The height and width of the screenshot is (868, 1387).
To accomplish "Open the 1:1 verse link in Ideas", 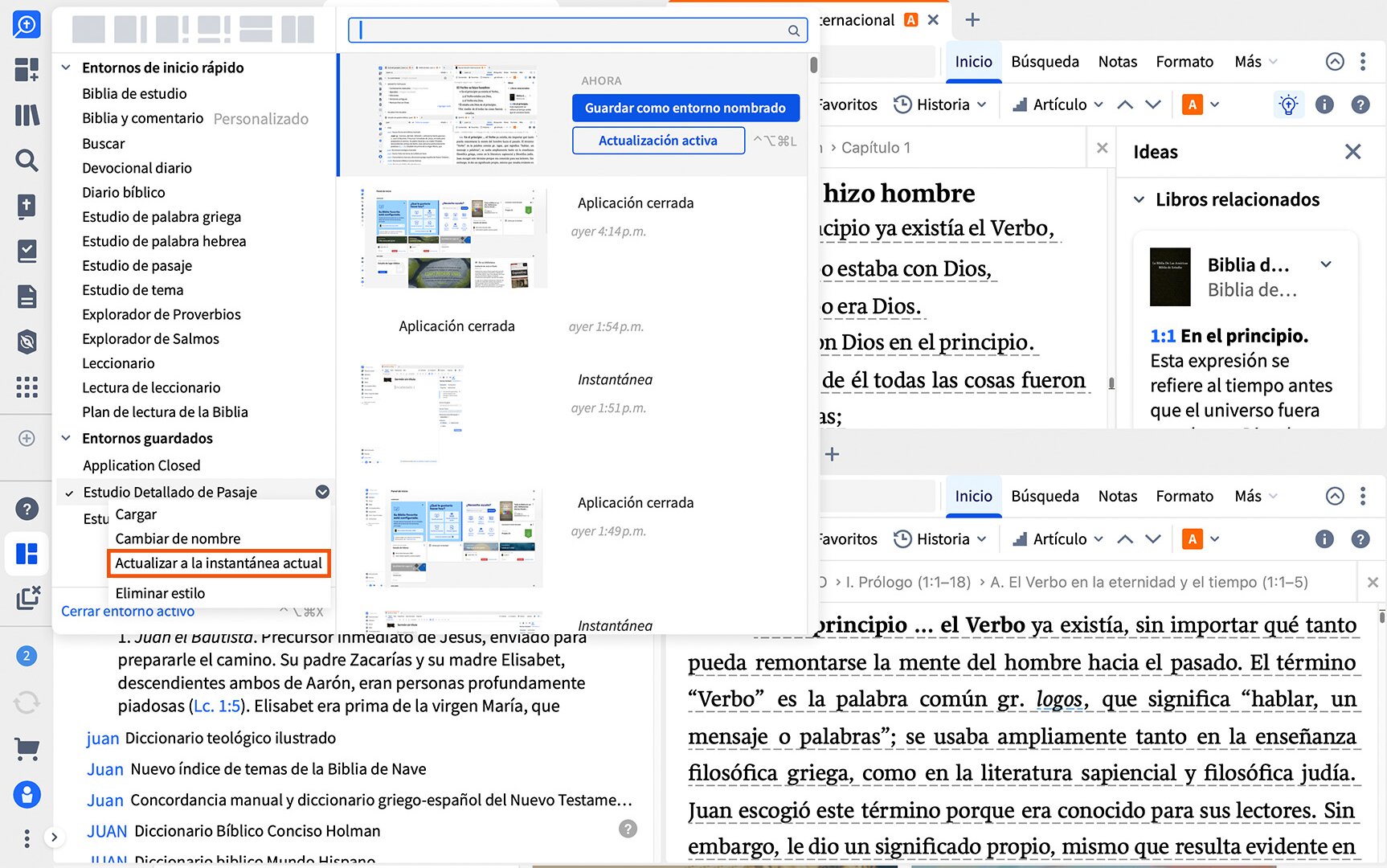I will [x=1162, y=336].
